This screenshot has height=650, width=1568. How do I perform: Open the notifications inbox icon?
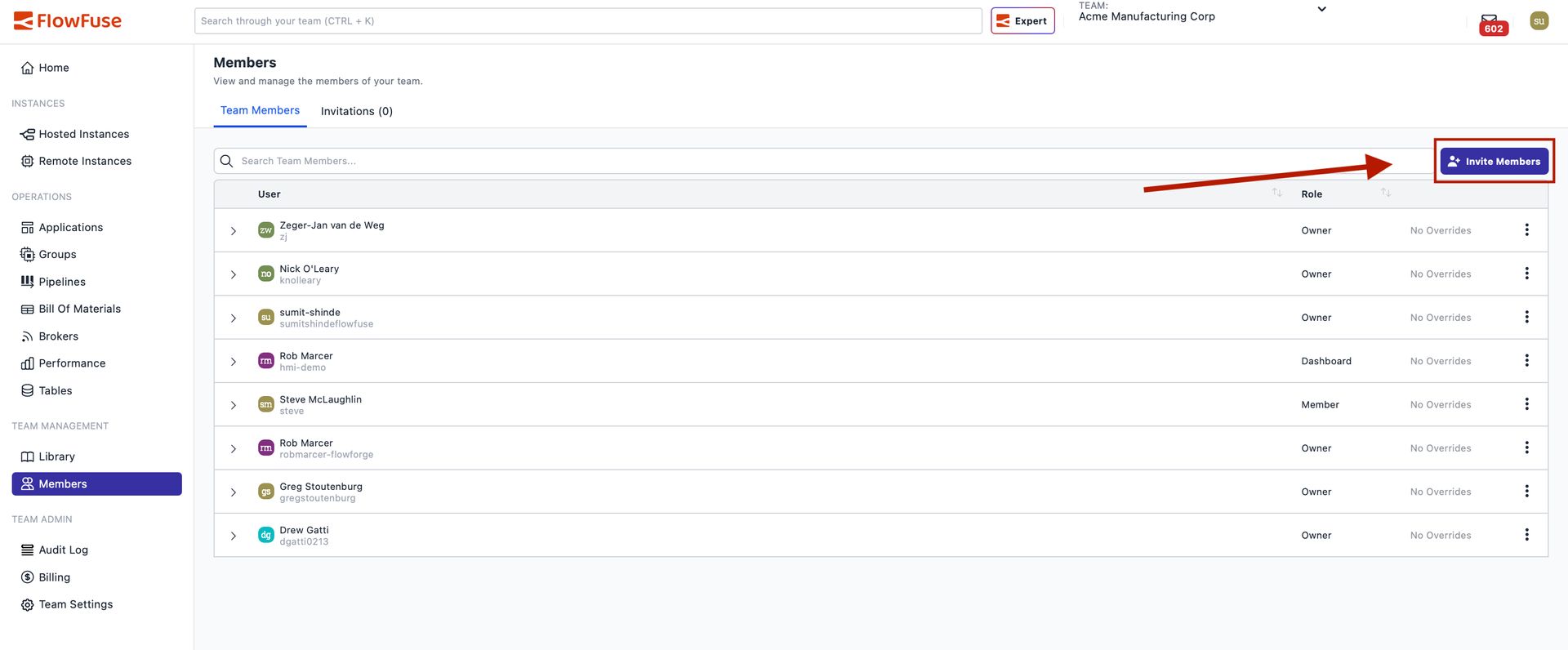pyautogui.click(x=1490, y=21)
